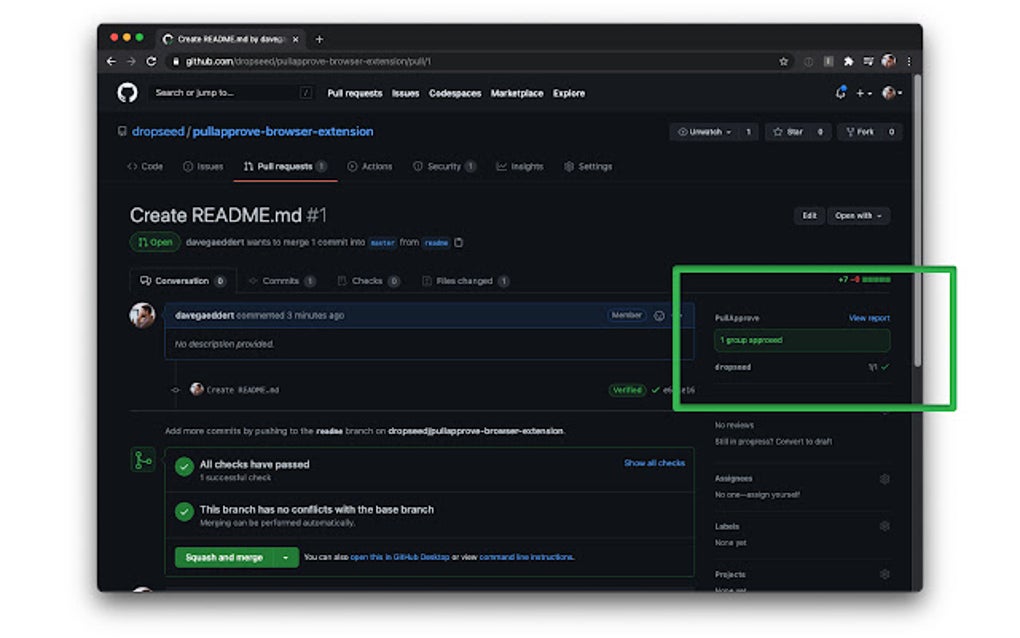Click the GitHub octocat home logo
The width and height of the screenshot is (1020, 638).
click(125, 92)
